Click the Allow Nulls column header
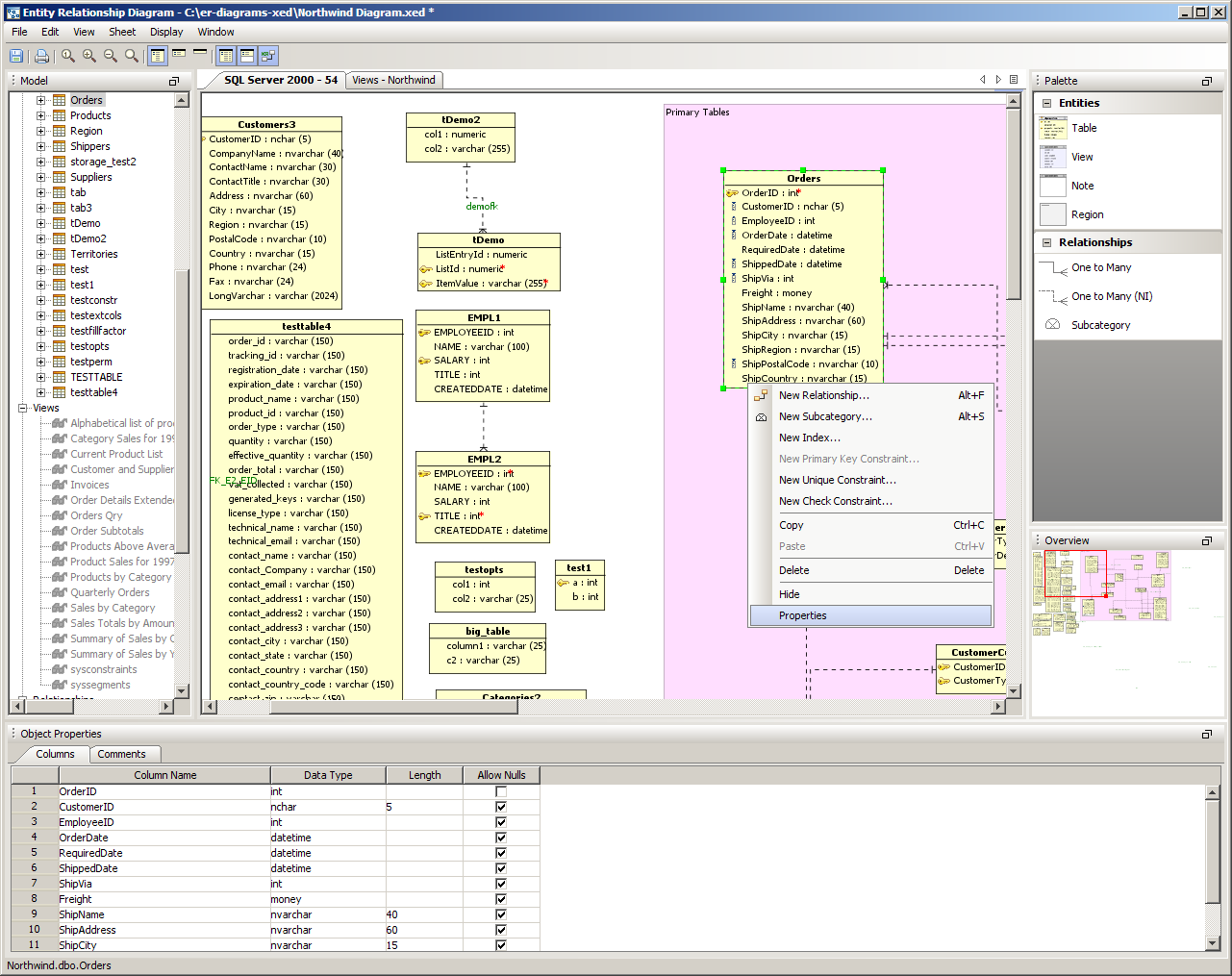Viewport: 1232px width, 976px height. [501, 775]
